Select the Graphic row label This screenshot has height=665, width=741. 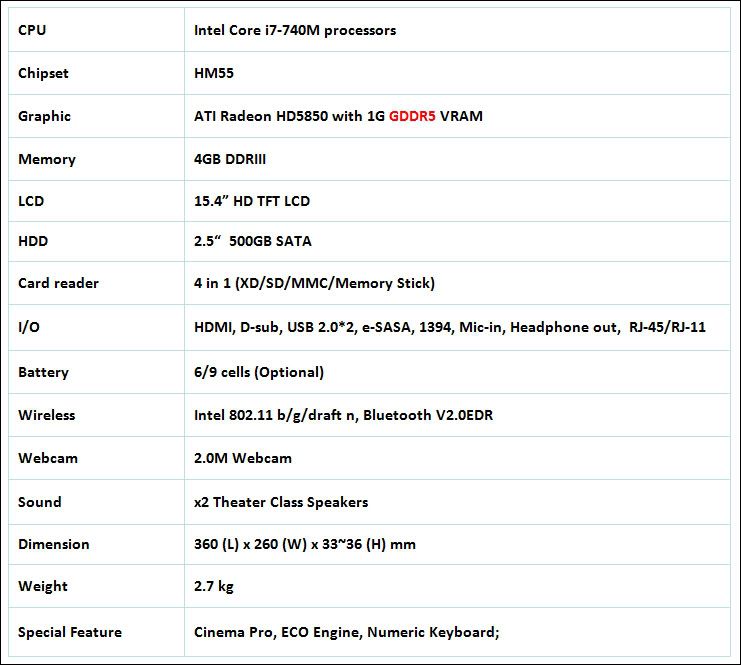pos(44,116)
